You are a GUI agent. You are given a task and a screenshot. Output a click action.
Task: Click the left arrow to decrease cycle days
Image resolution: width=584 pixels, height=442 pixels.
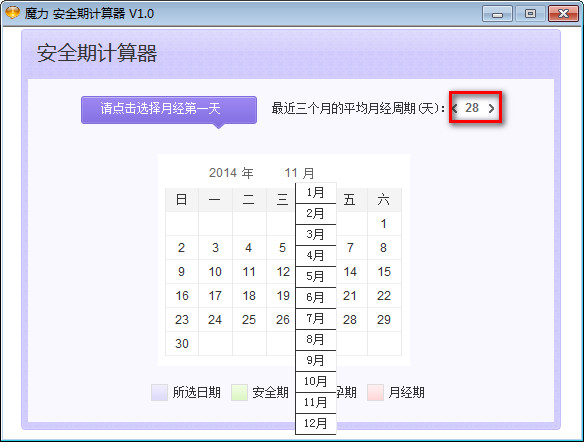(455, 108)
